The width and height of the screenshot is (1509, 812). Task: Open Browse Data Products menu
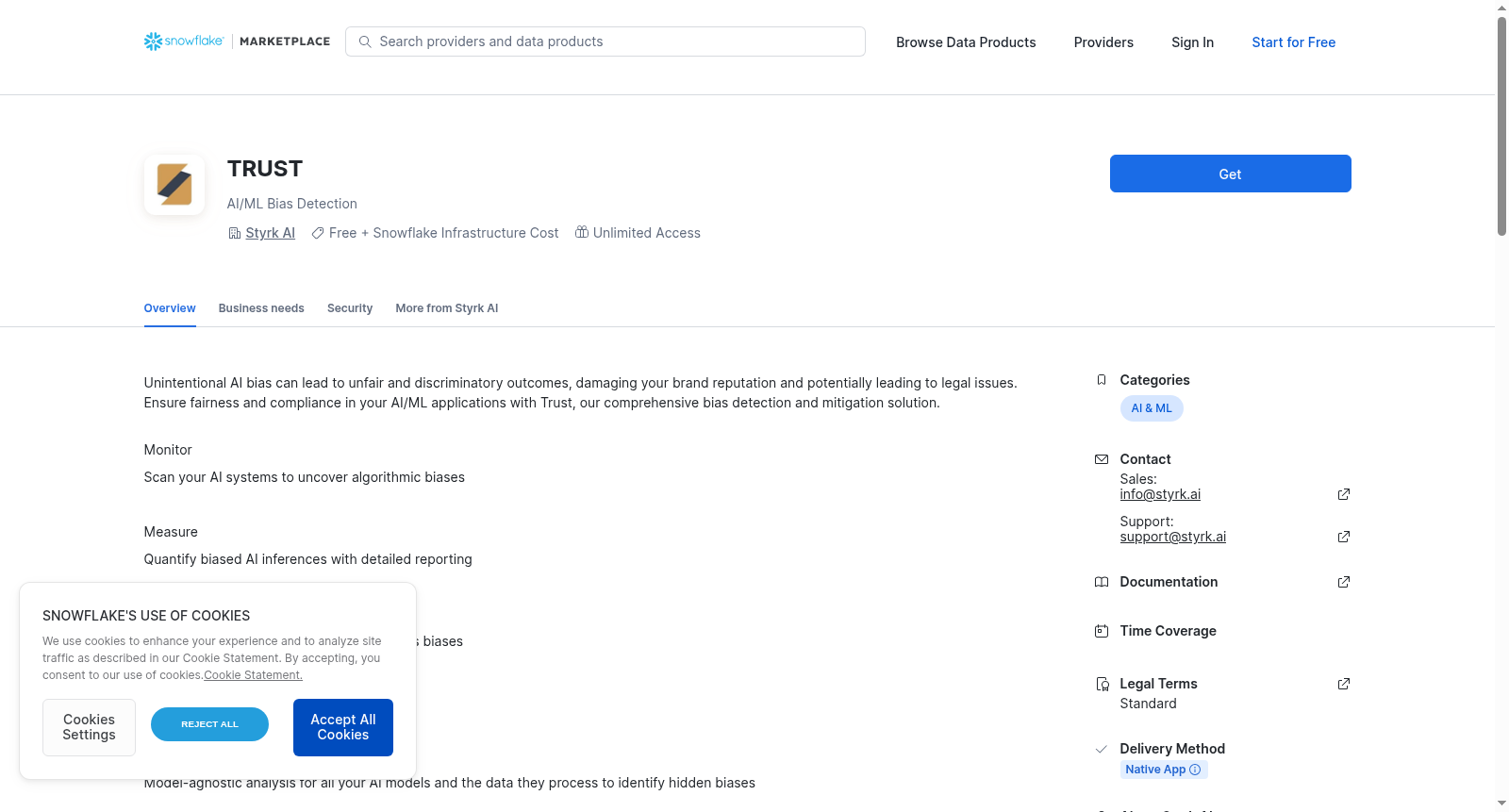click(x=966, y=42)
